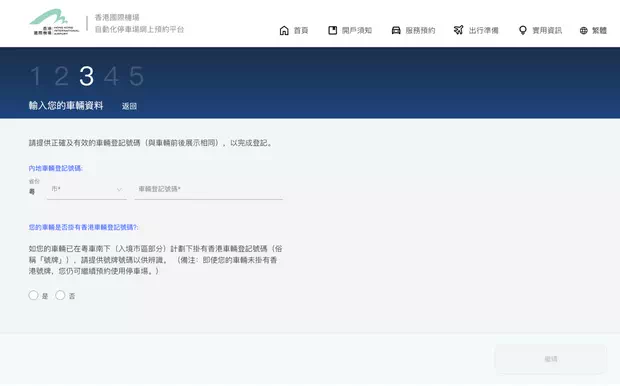Click the 您的車輛是否掛有香港車輛登記號碼 question text
Image resolution: width=620 pixels, height=386 pixels.
click(83, 227)
